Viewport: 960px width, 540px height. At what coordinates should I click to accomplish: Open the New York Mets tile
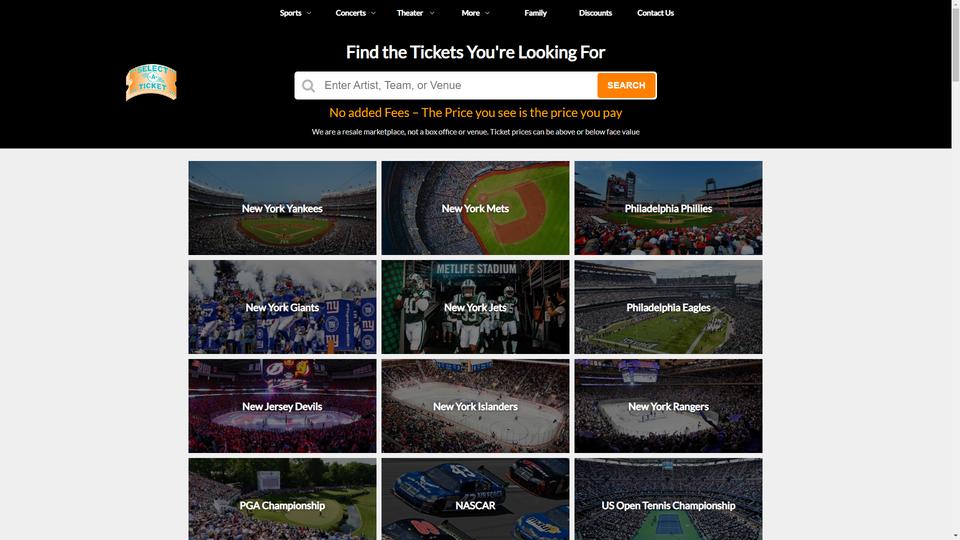[x=475, y=208]
